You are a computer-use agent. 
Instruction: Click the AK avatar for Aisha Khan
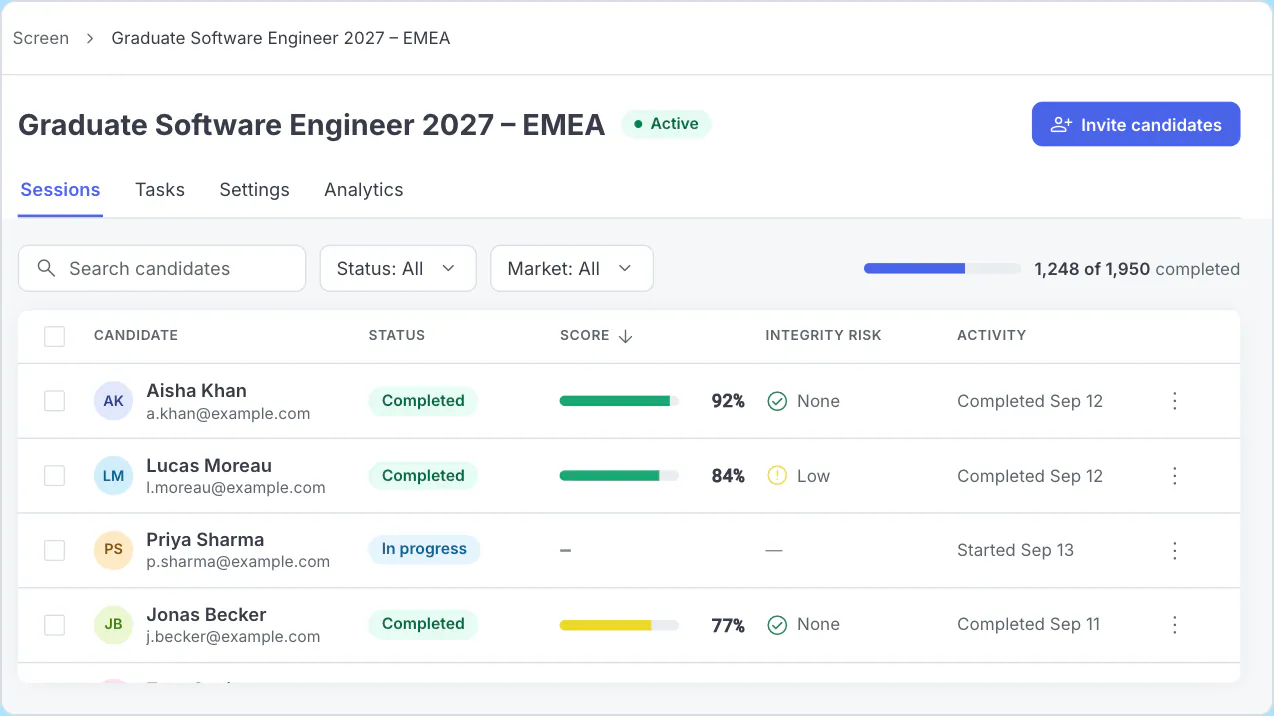(x=113, y=401)
